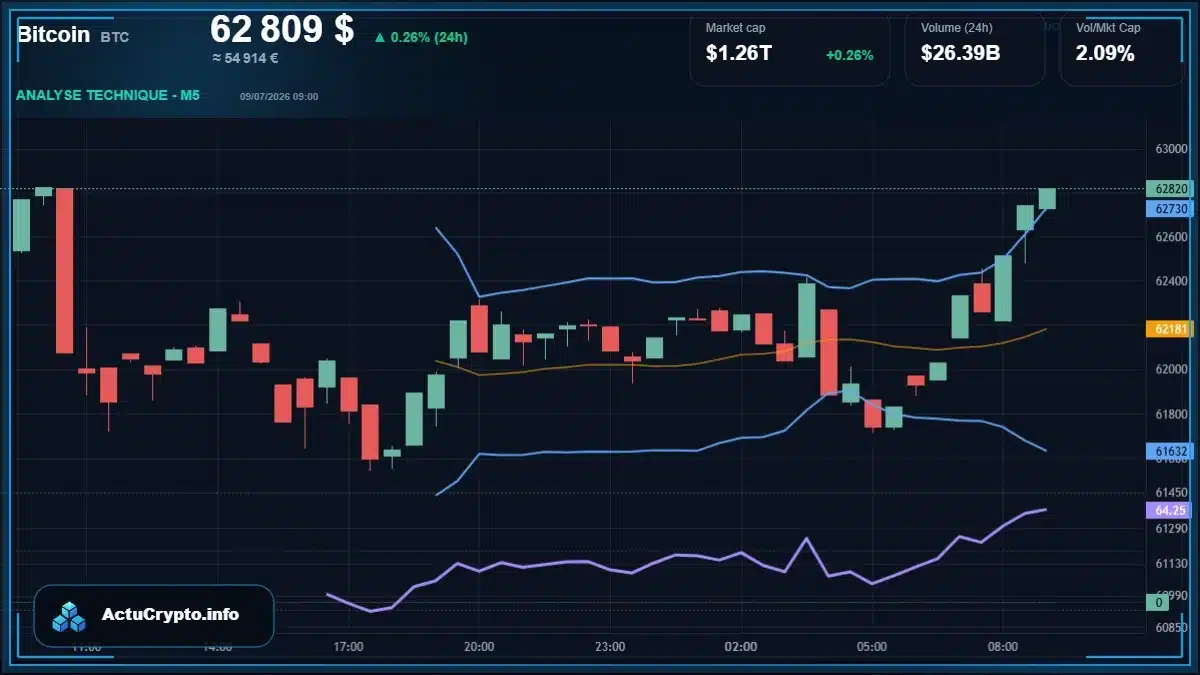Click the Vol/Mkt Cap card

coord(1122,48)
